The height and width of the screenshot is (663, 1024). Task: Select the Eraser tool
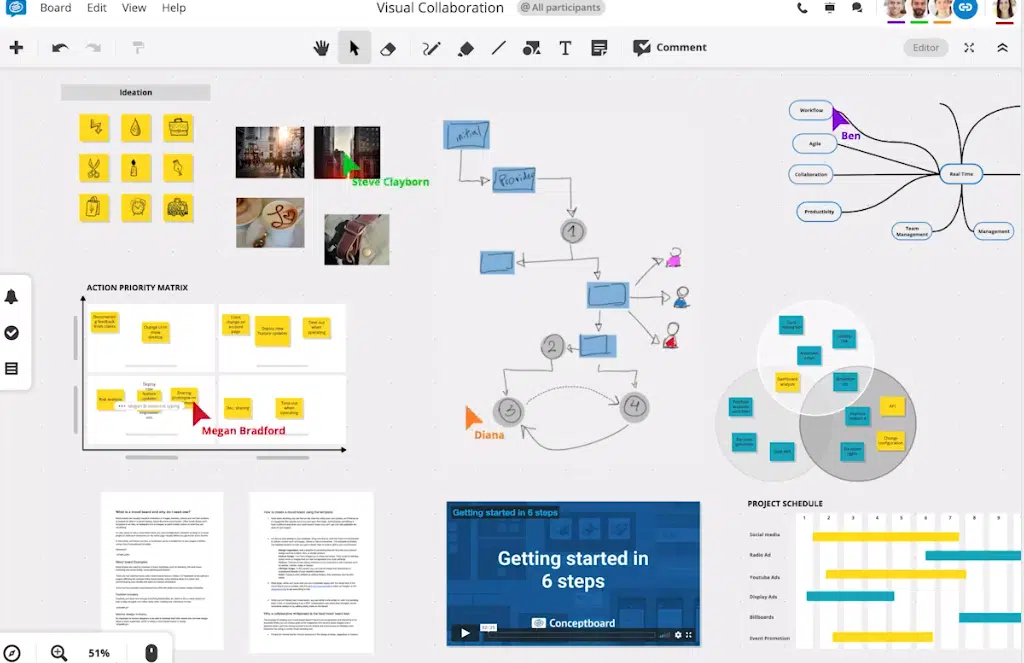coord(389,48)
